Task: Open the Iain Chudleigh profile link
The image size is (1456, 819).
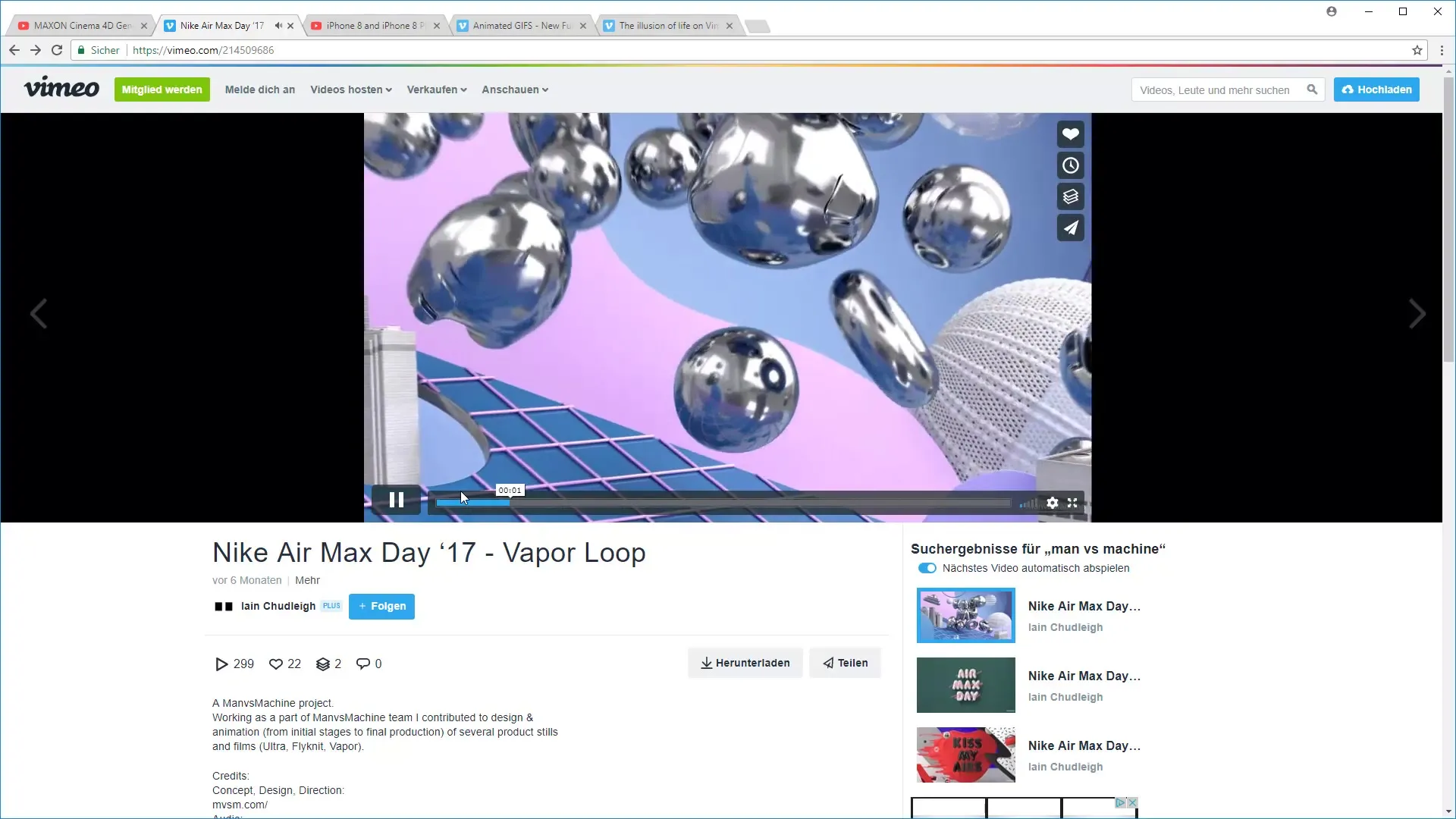Action: (x=278, y=606)
